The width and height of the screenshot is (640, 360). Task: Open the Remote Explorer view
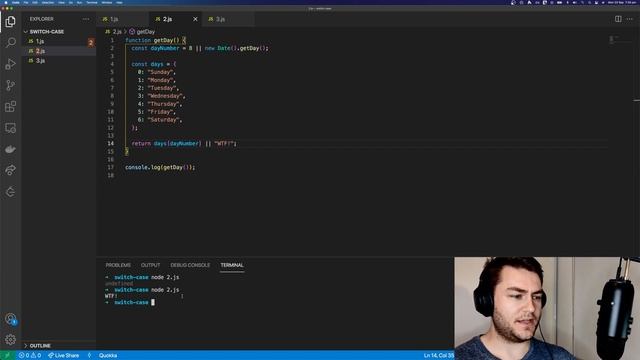[11, 128]
